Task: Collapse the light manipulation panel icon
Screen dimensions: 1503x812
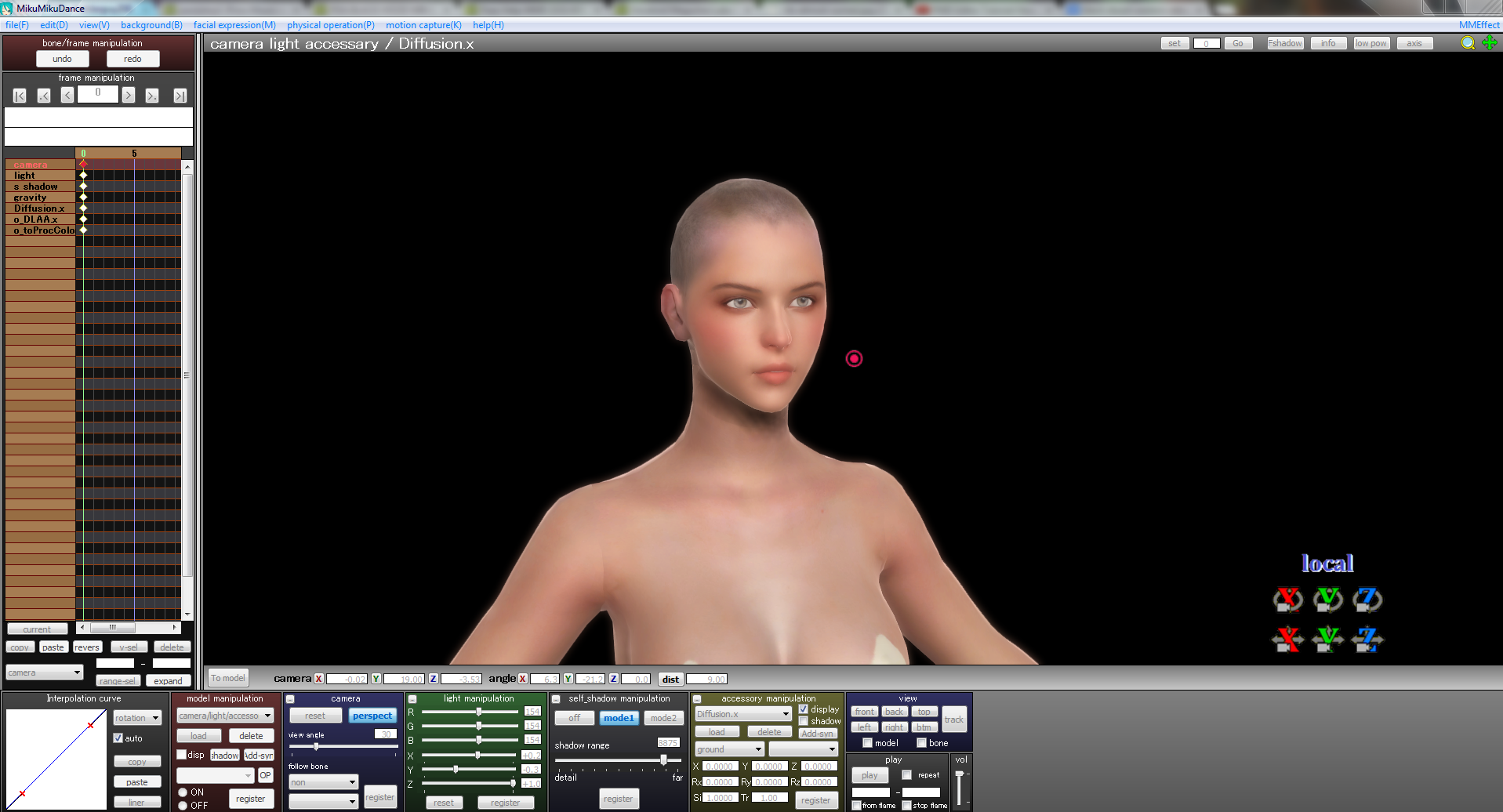Action: coord(412,699)
